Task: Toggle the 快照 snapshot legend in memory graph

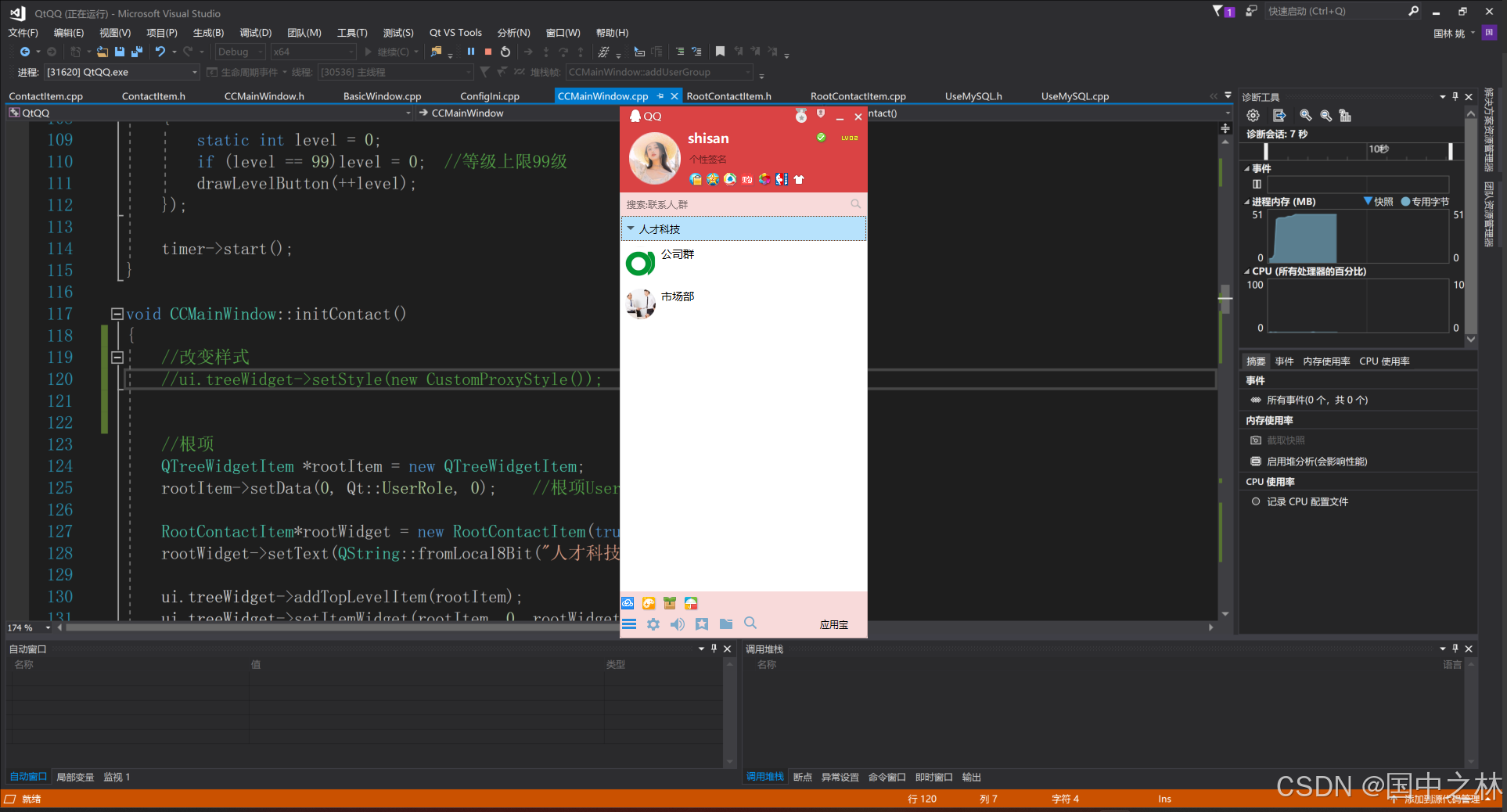Action: [x=1379, y=202]
